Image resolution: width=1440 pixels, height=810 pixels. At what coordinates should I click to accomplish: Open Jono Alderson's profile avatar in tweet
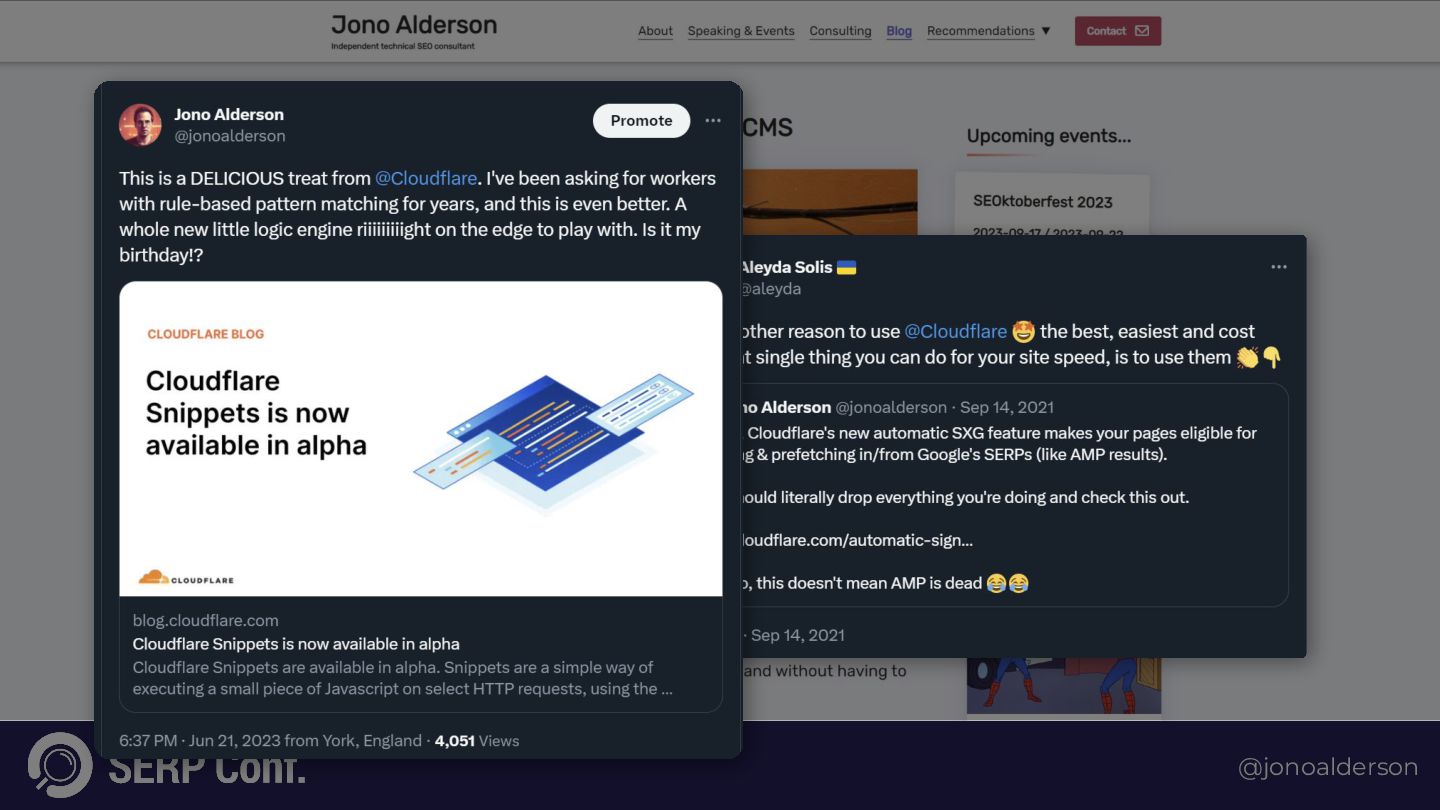[140, 125]
